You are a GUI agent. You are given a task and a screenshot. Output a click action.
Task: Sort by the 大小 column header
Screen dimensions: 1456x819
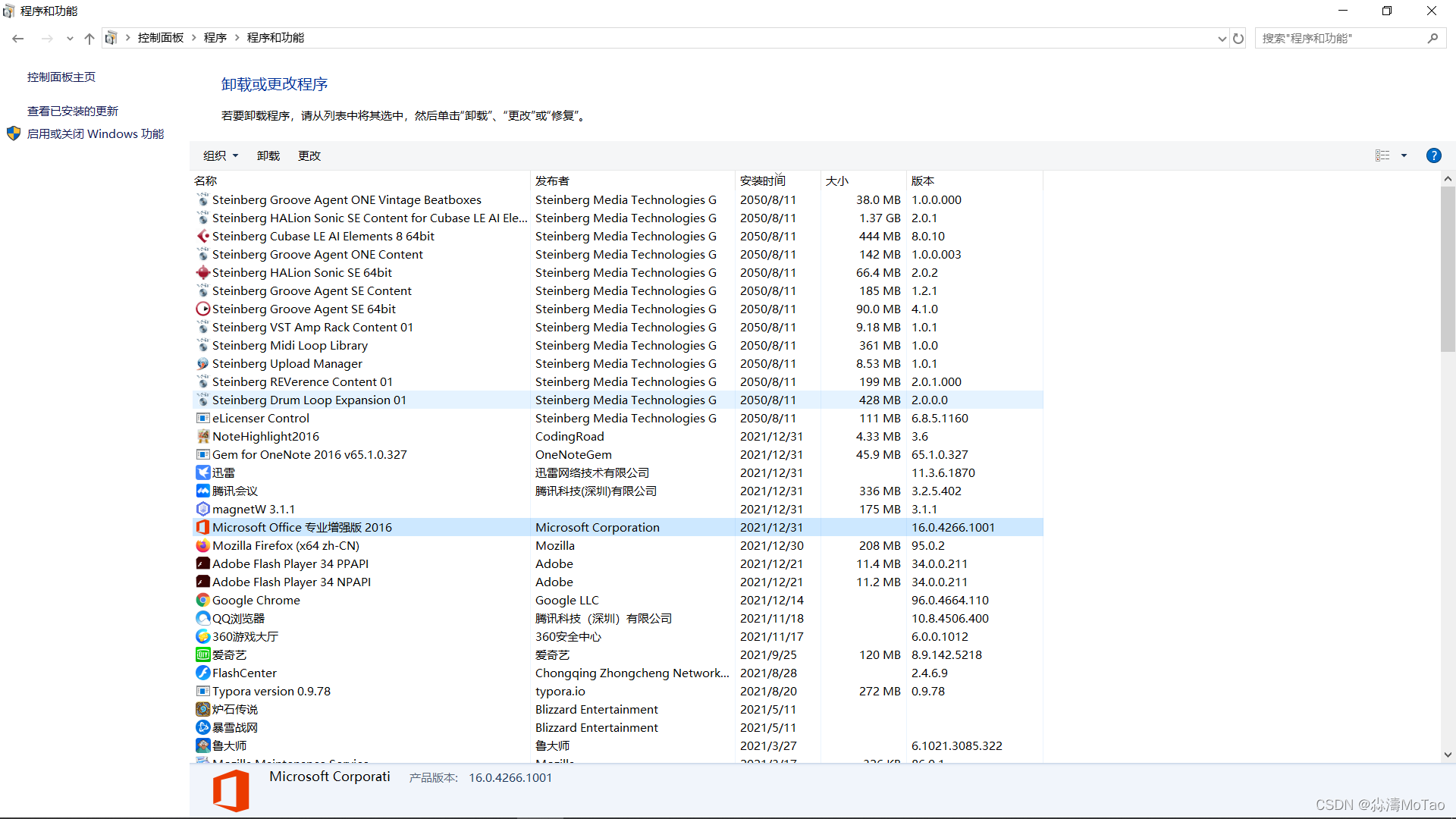point(863,180)
